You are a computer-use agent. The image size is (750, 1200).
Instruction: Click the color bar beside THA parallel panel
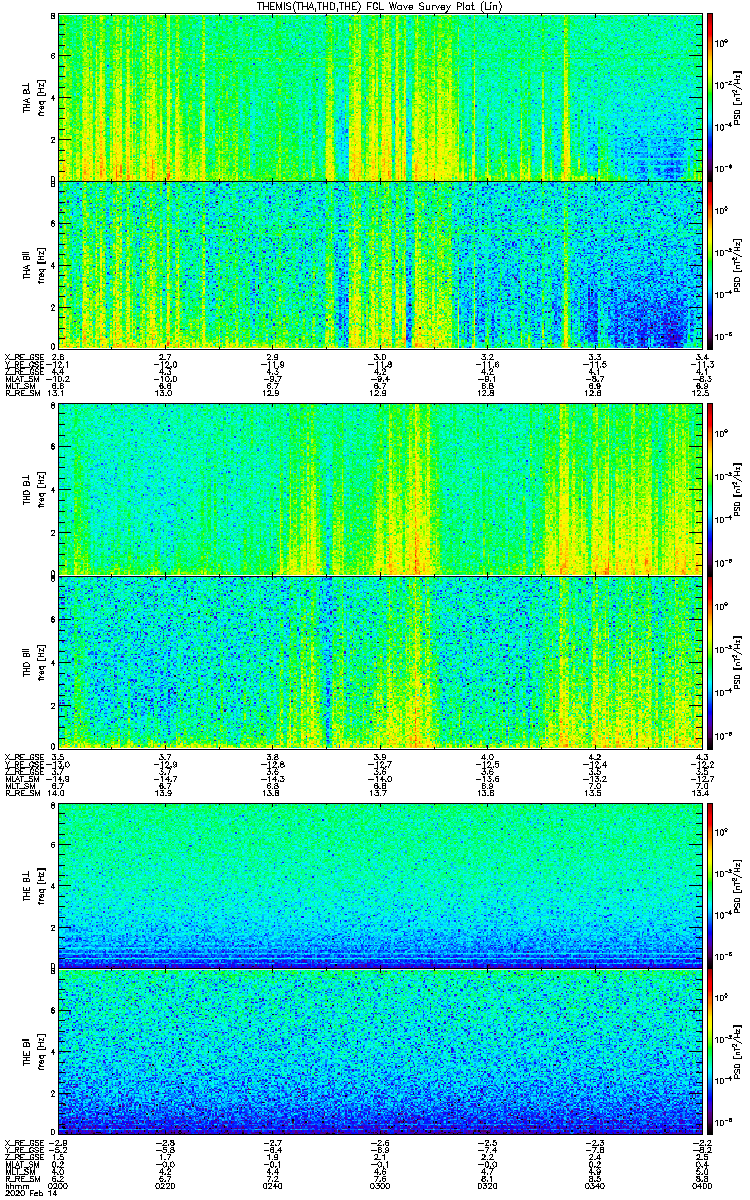tap(711, 265)
